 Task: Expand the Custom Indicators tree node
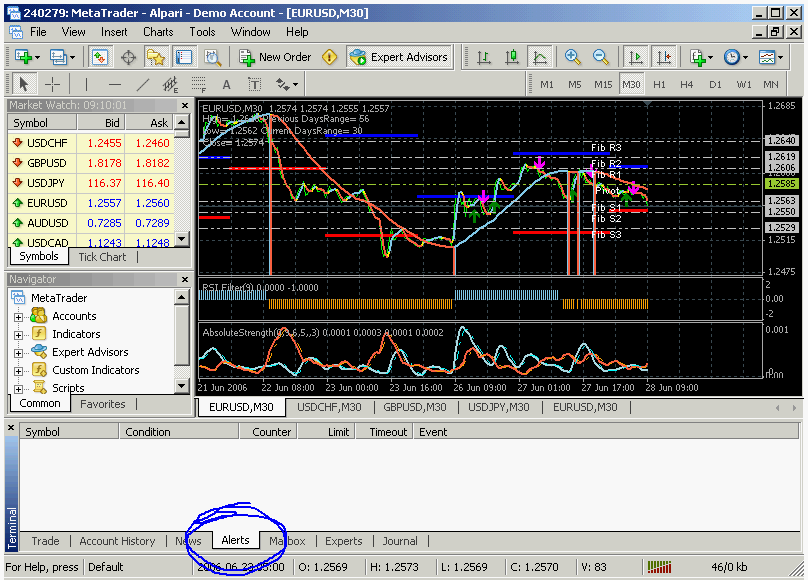click(x=19, y=371)
